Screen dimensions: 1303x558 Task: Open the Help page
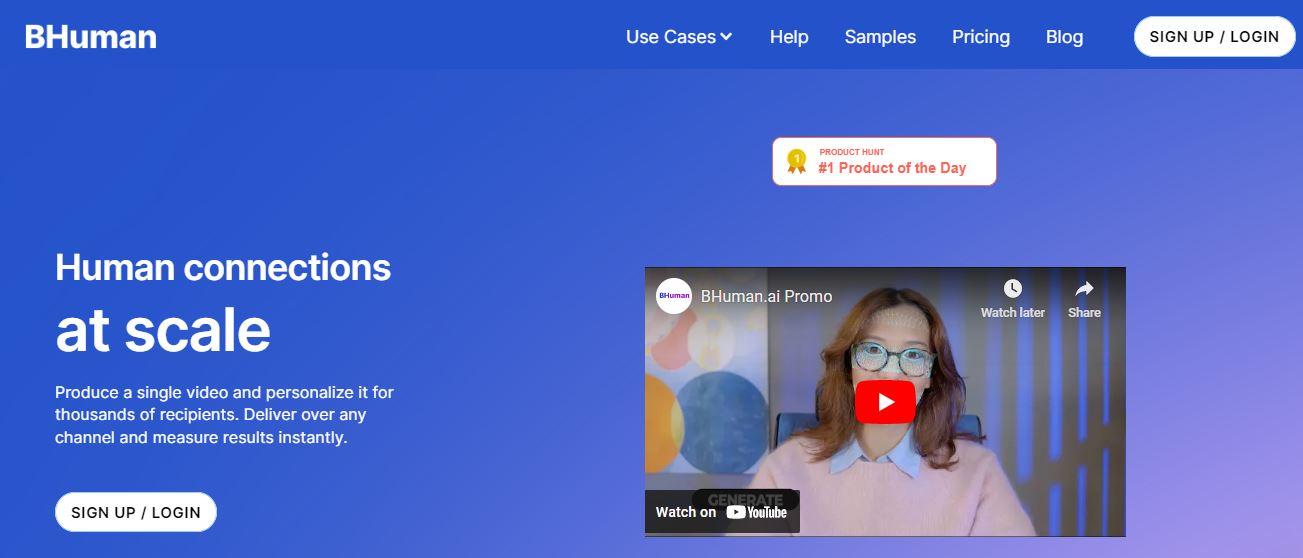tap(789, 37)
